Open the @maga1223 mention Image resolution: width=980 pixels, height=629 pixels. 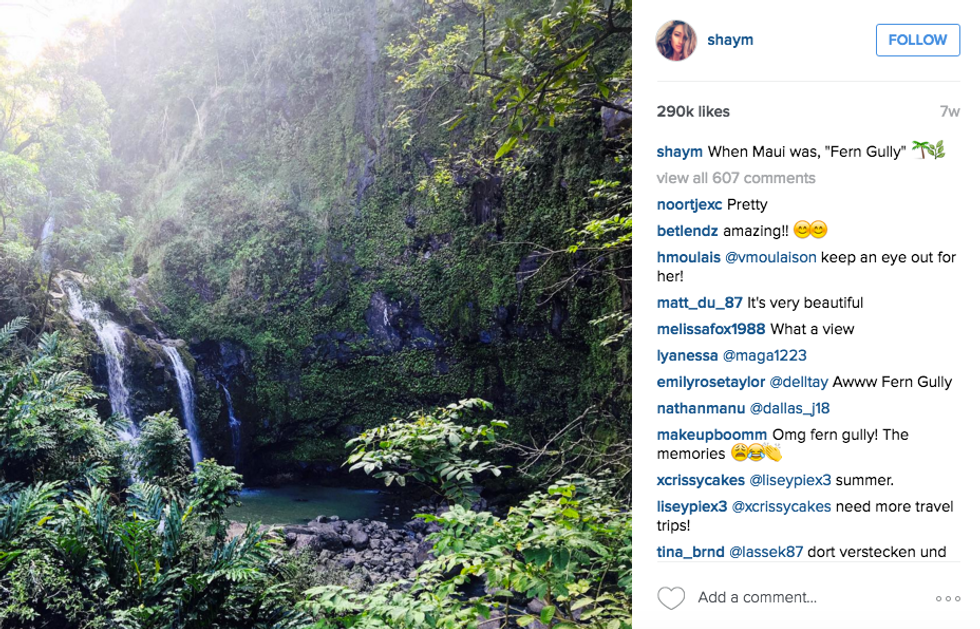(x=764, y=355)
